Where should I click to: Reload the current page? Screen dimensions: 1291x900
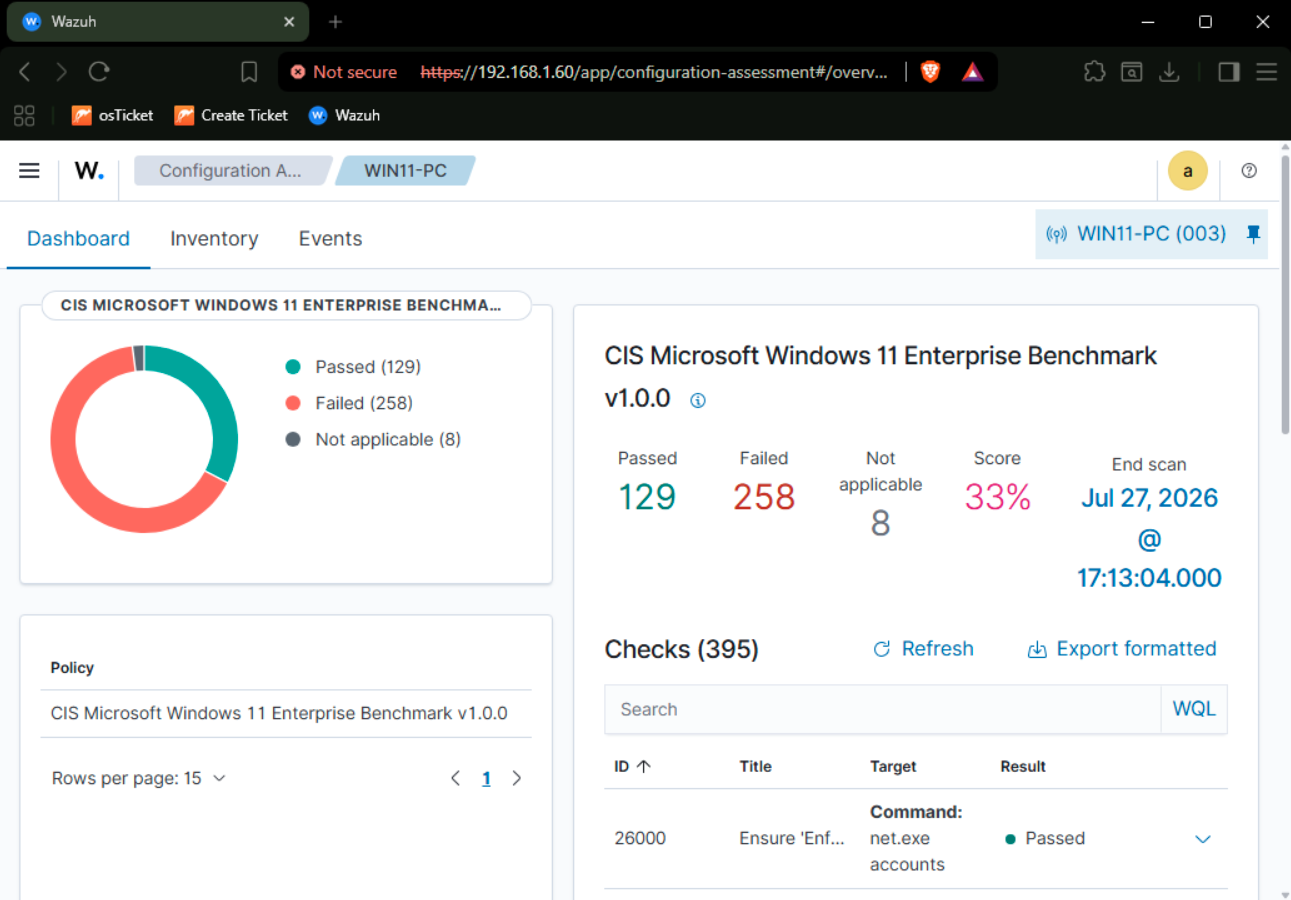click(99, 72)
